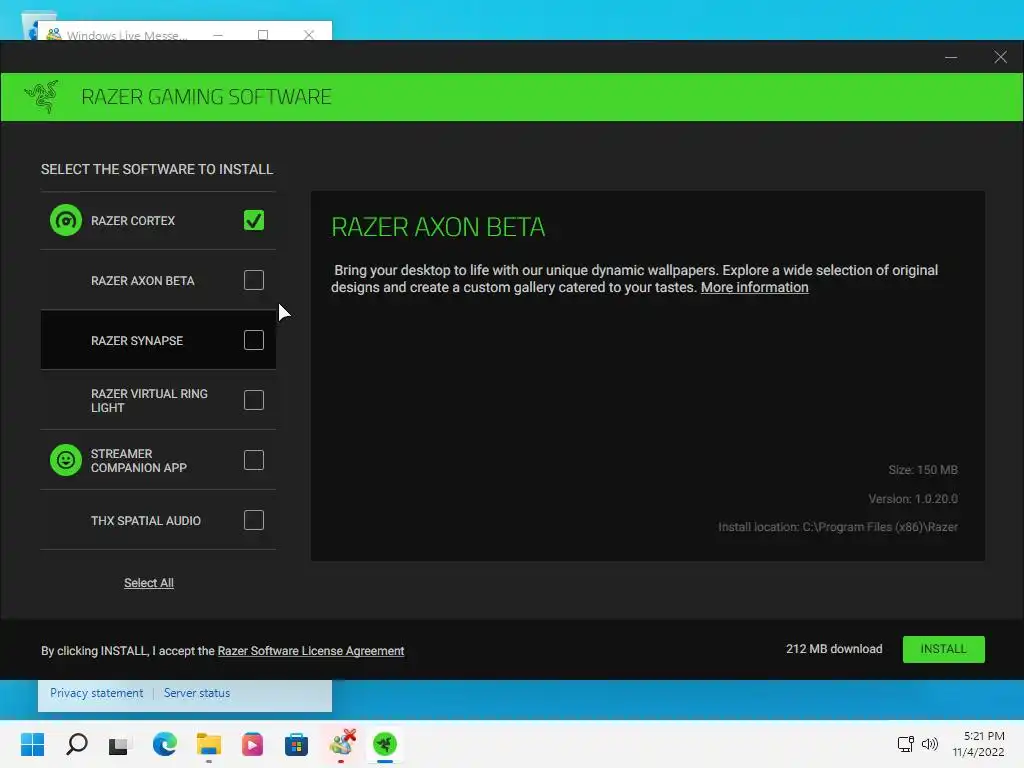Click the Install location path text
Image resolution: width=1024 pixels, height=768 pixels.
pyautogui.click(x=838, y=527)
